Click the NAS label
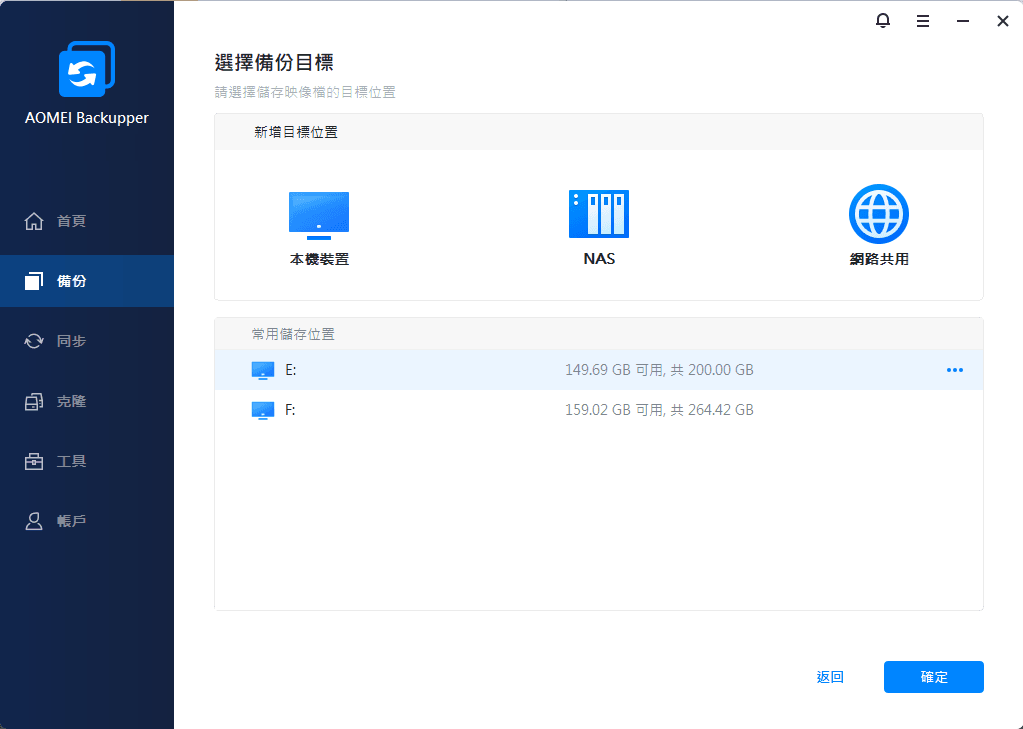1023x729 pixels. (599, 258)
